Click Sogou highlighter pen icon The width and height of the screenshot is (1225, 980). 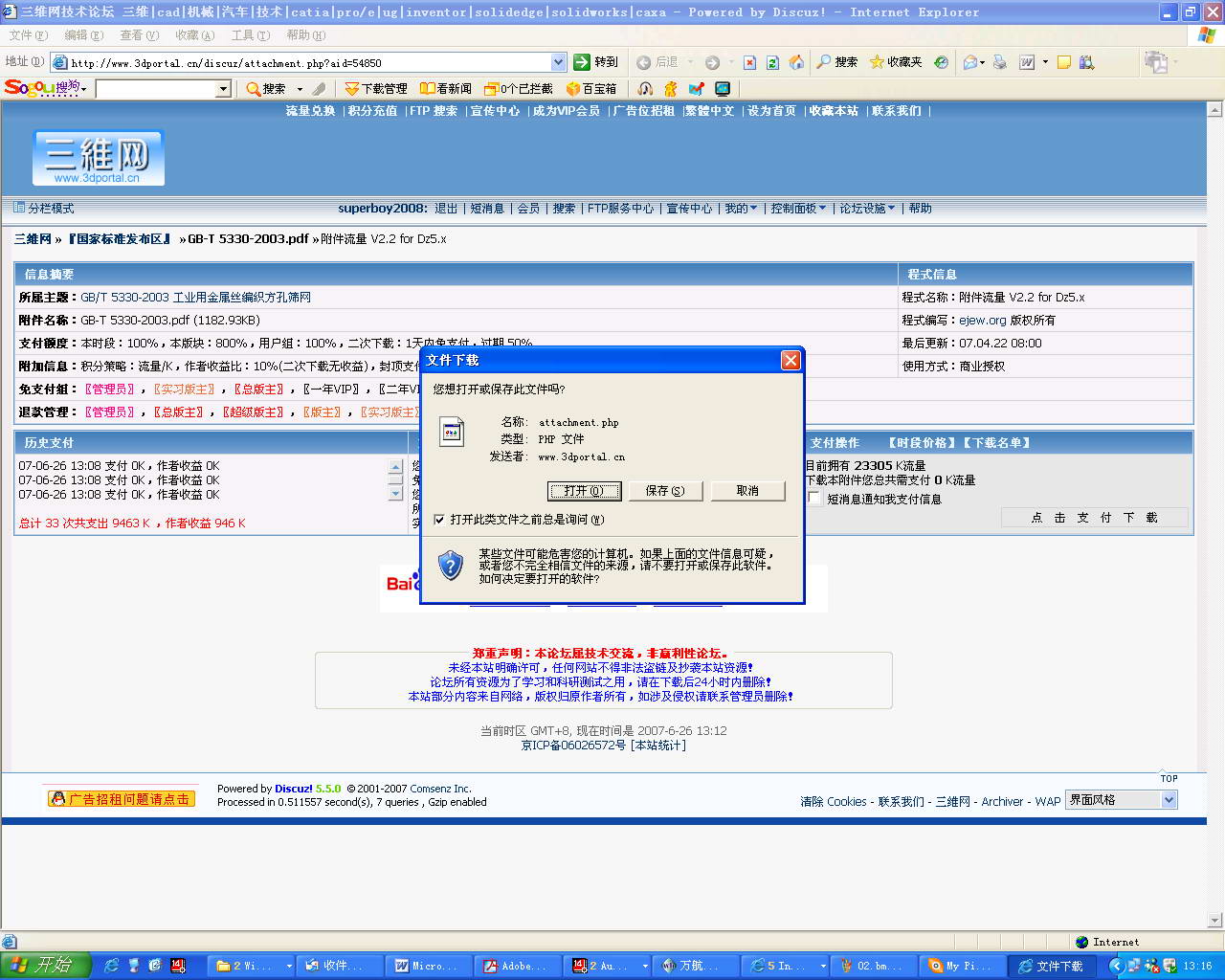click(319, 88)
